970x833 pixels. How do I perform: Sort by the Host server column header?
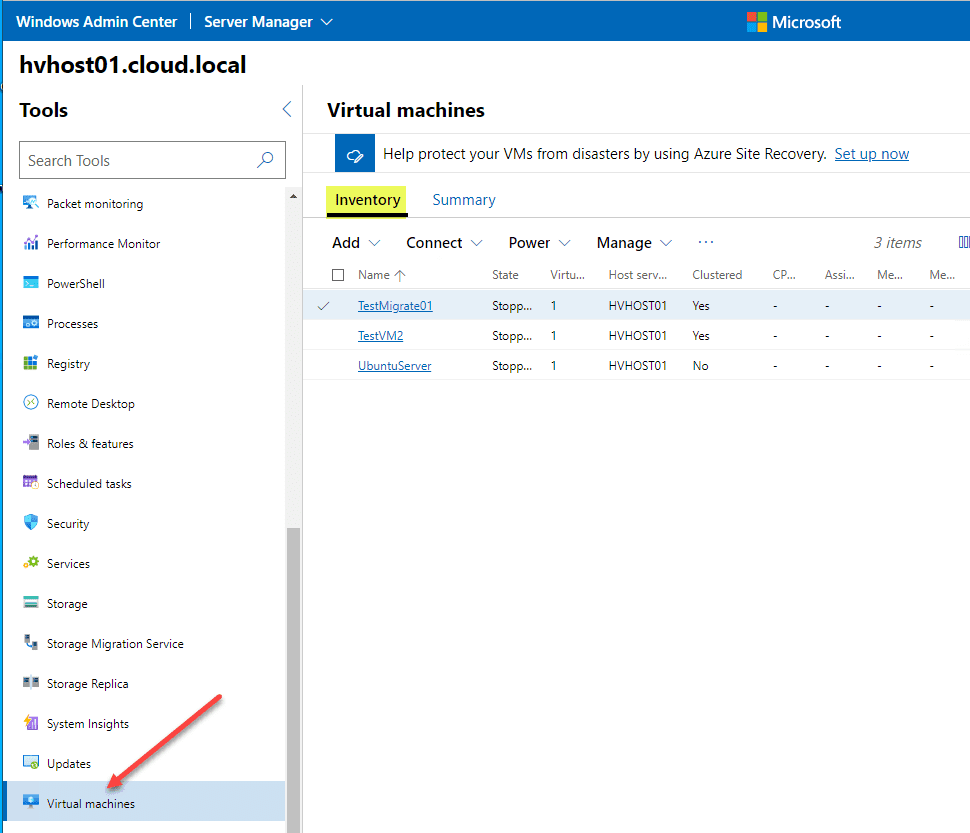click(638, 275)
